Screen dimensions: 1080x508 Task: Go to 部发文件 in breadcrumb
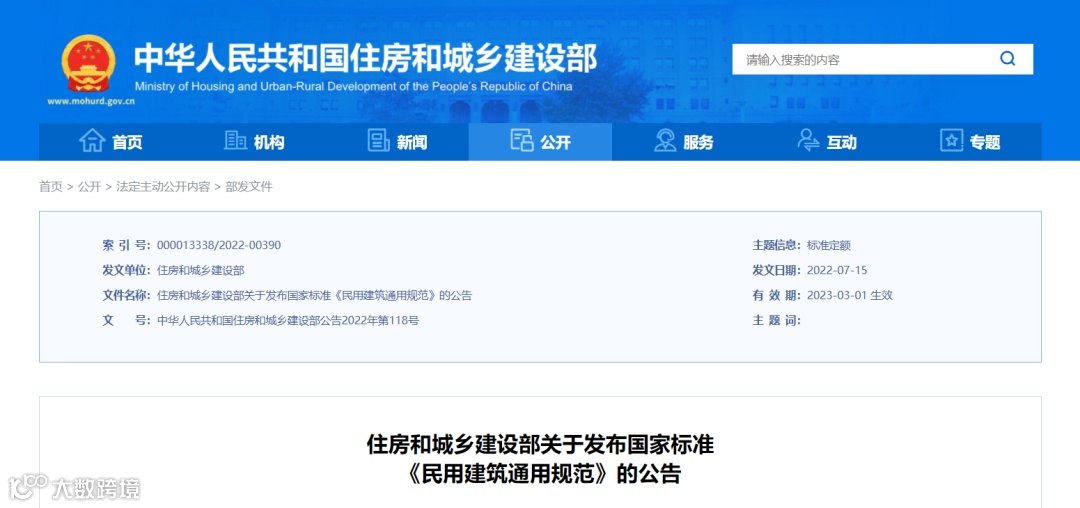coord(249,187)
